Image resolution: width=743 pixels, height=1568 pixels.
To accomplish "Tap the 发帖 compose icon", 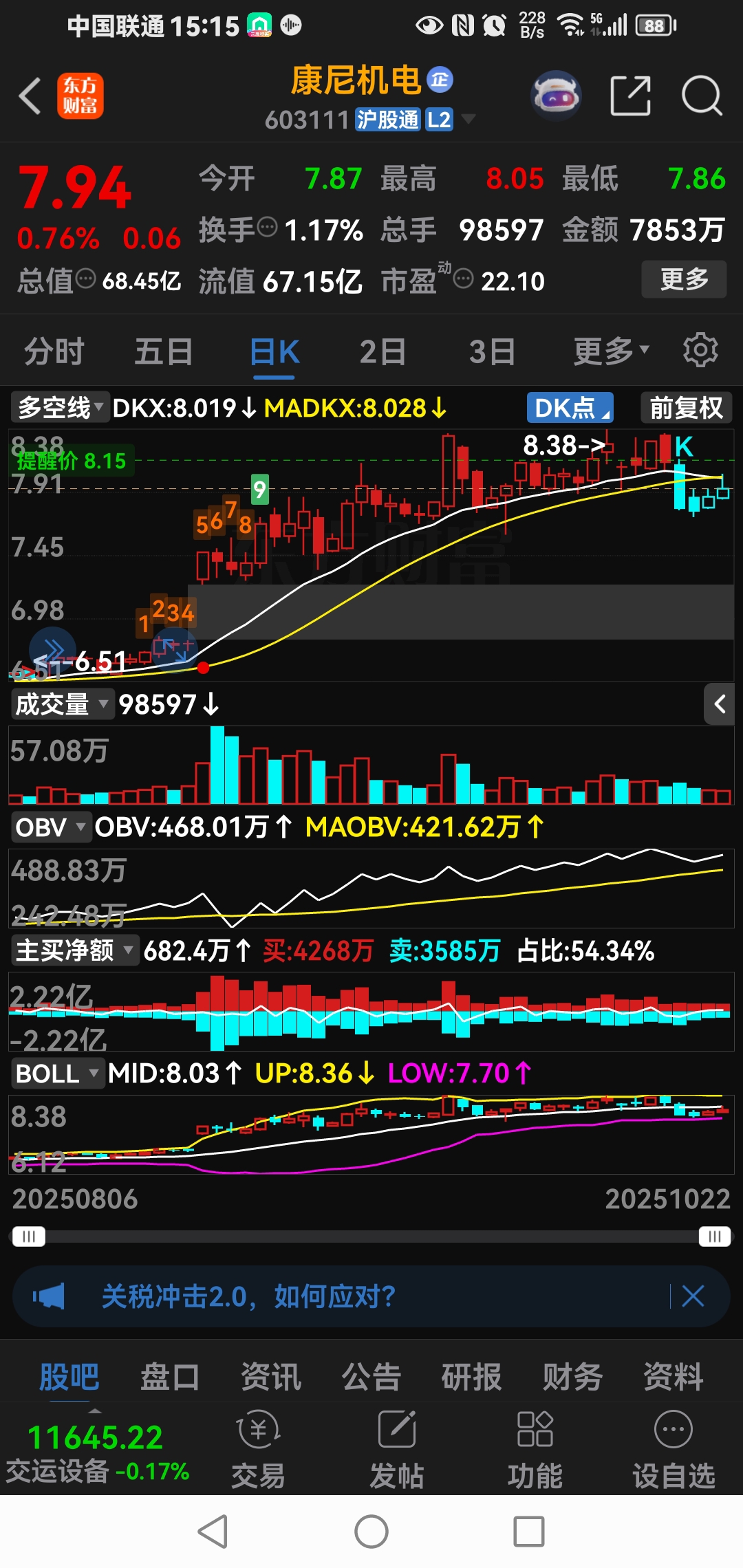I will click(397, 1429).
